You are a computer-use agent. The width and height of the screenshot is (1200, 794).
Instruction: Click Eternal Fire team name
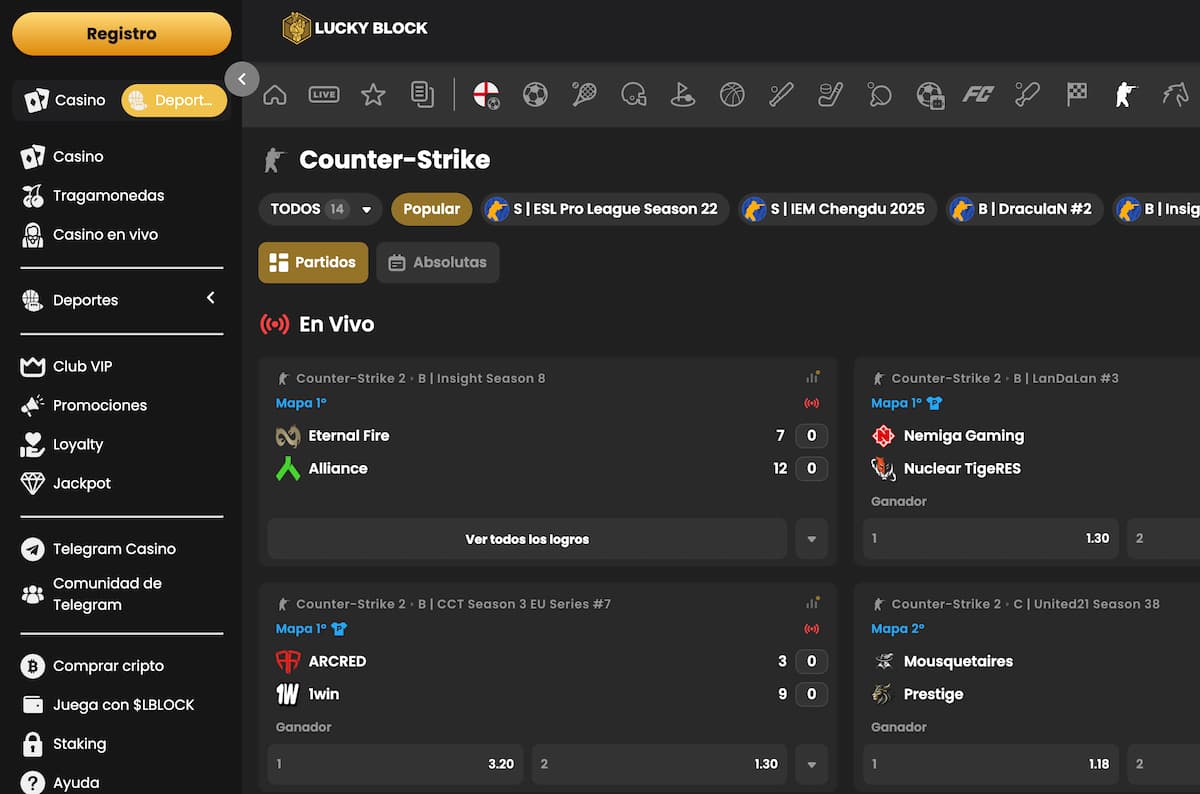click(x=349, y=436)
